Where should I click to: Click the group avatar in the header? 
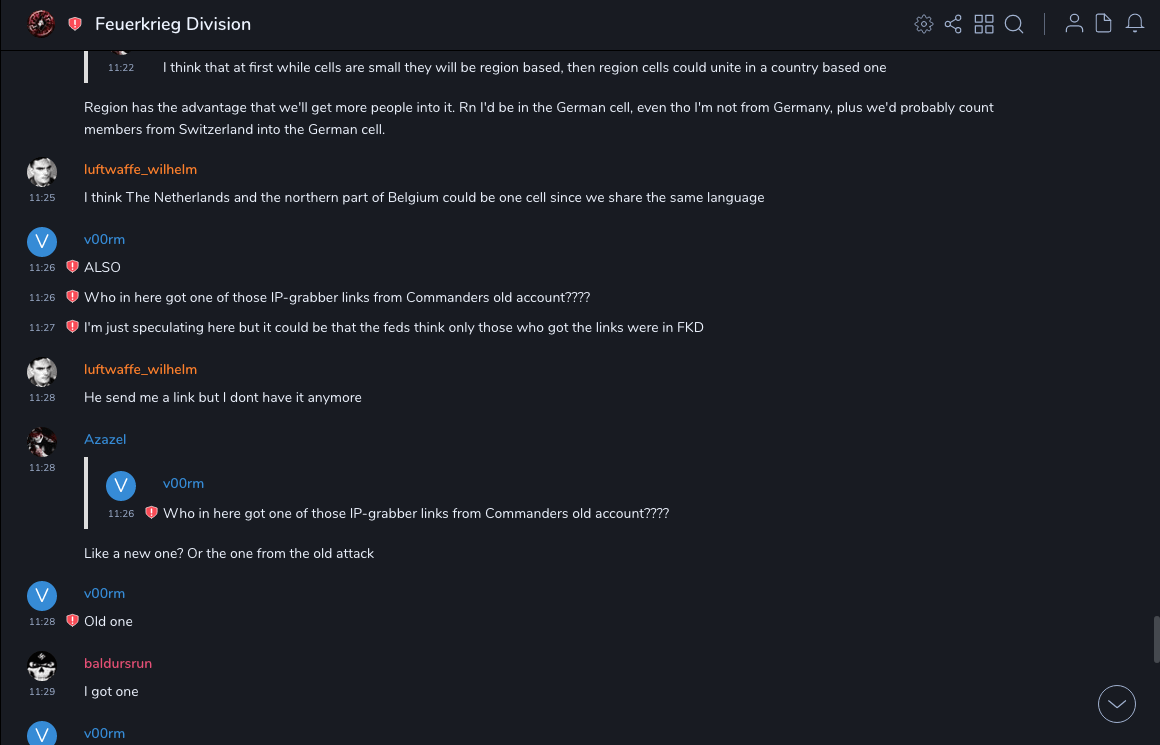coord(41,24)
